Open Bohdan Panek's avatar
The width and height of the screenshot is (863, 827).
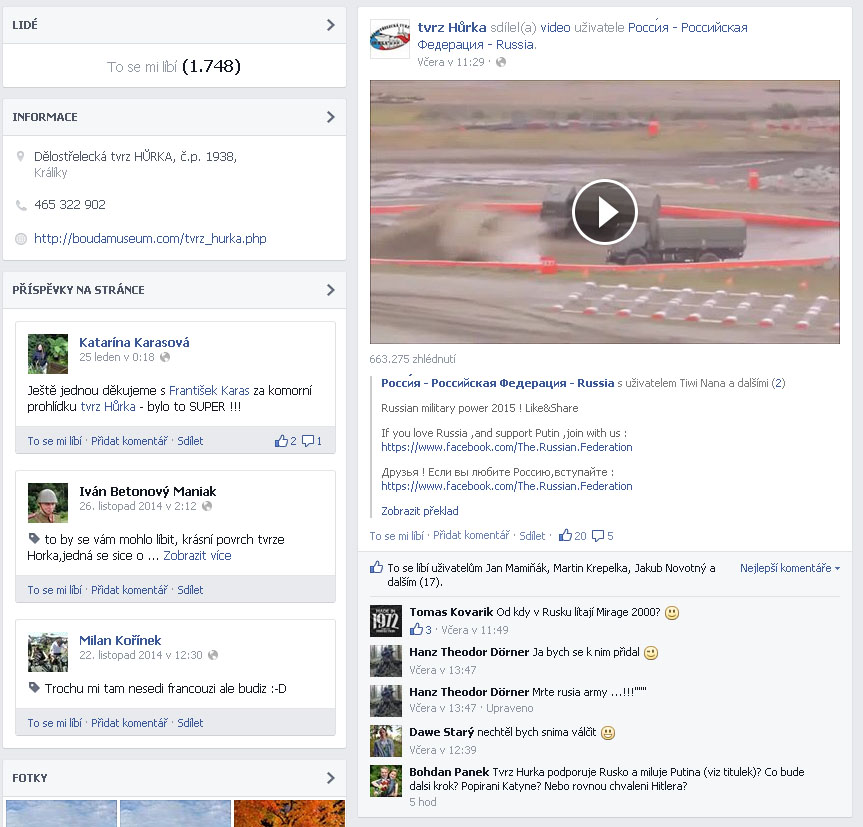tap(386, 781)
